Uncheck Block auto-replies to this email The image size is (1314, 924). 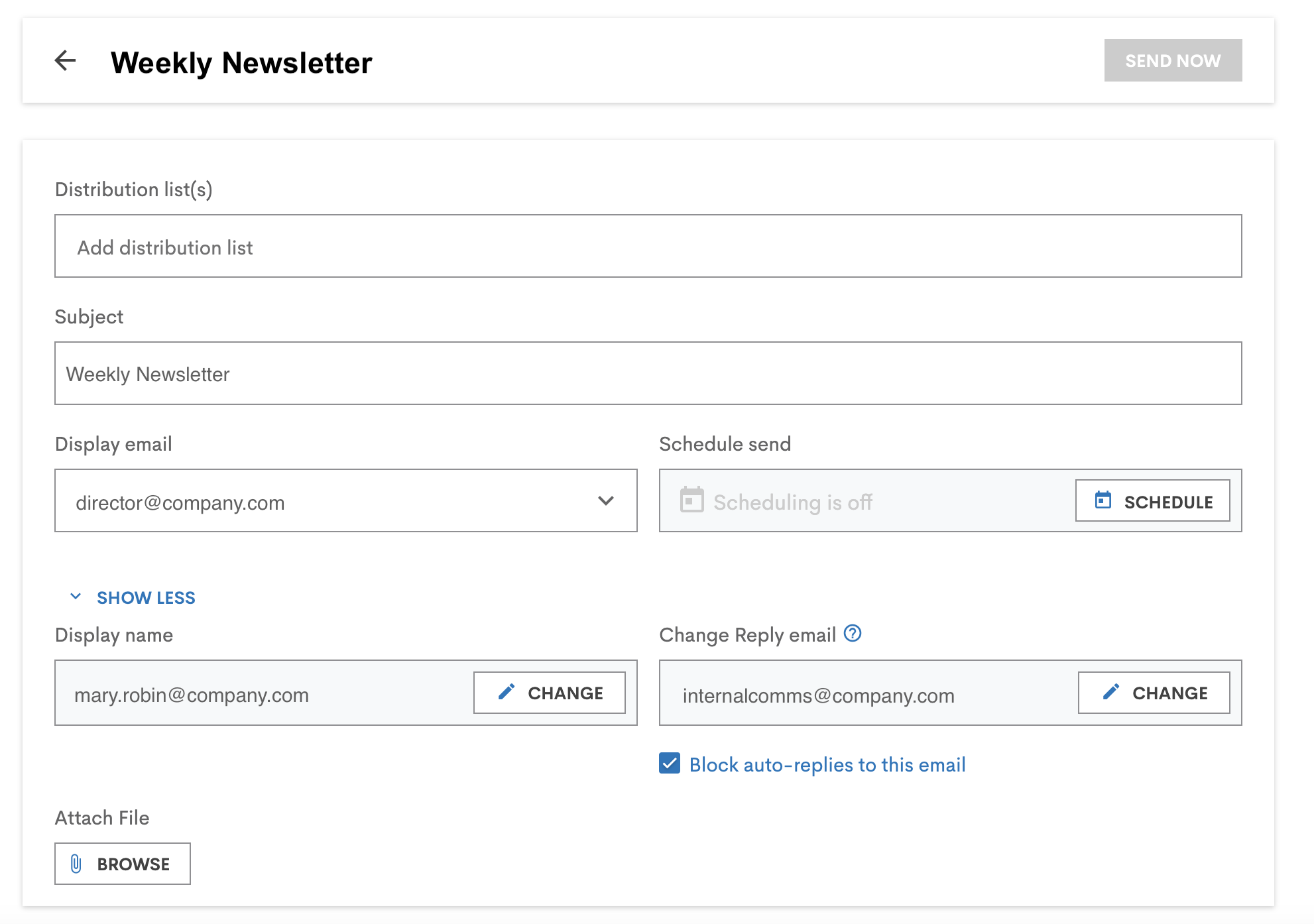pos(669,764)
